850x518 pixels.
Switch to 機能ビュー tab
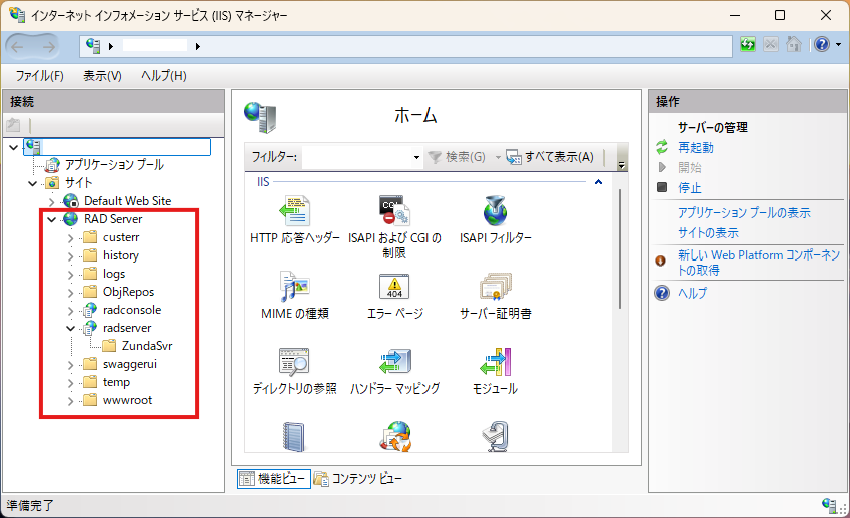tap(274, 479)
